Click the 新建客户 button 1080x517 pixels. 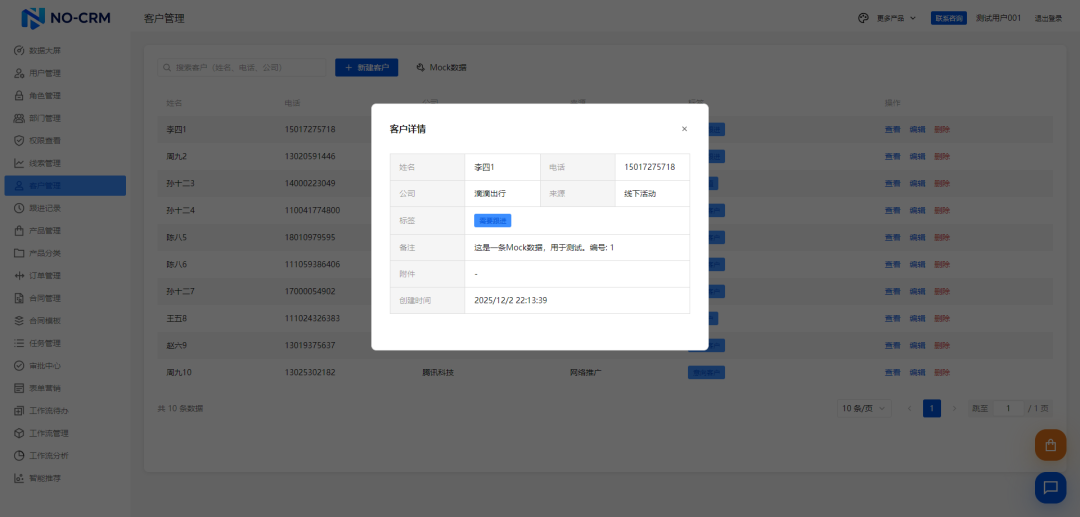pyautogui.click(x=366, y=67)
